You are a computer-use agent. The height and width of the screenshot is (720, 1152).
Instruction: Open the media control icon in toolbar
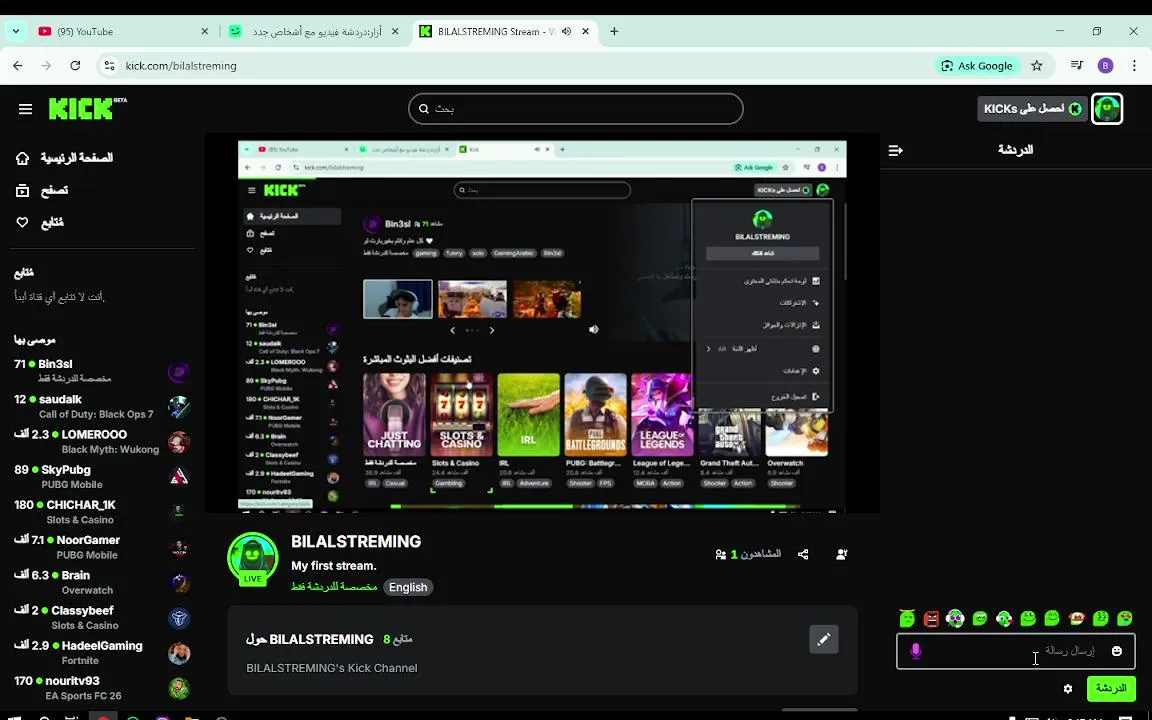(1077, 65)
